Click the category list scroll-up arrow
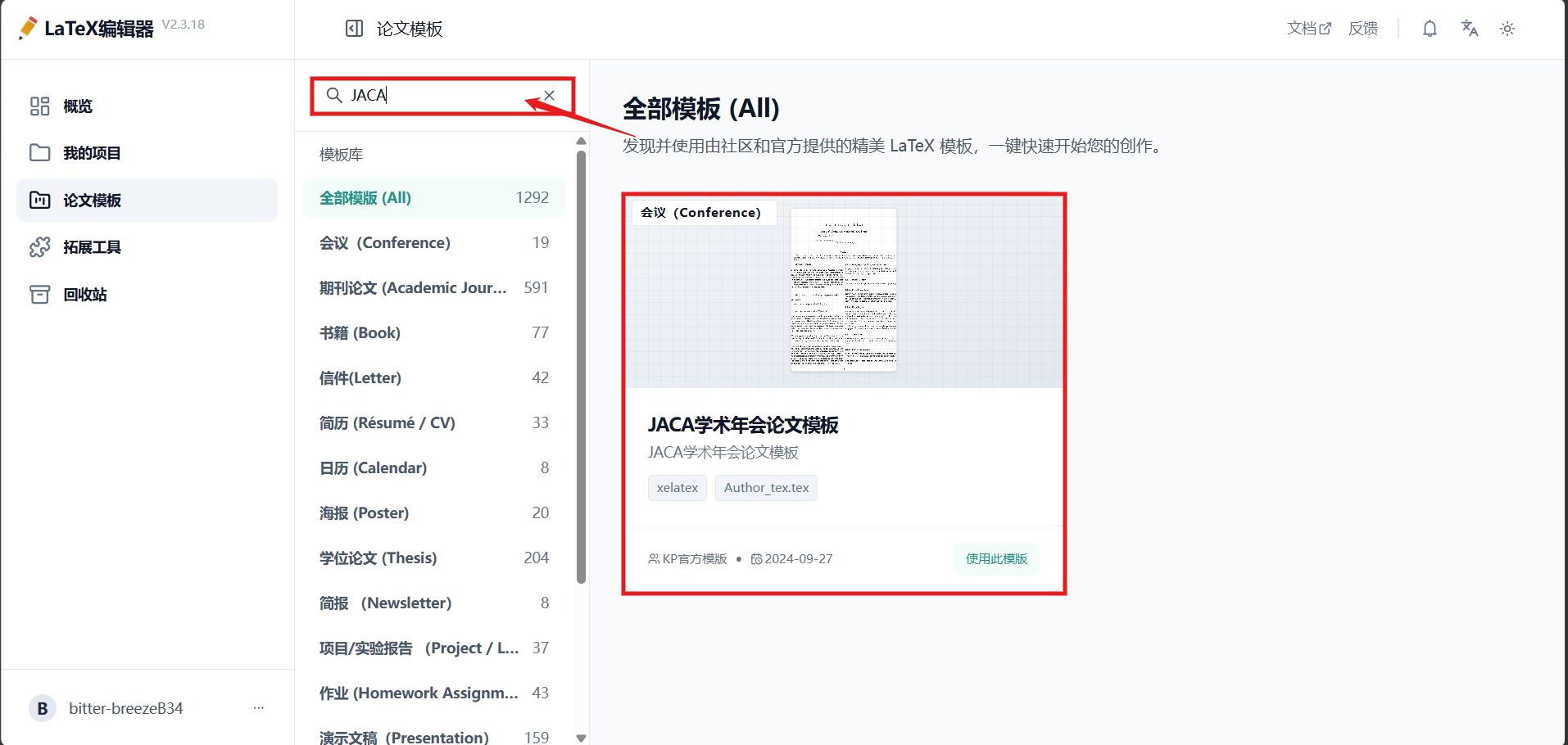 (581, 141)
